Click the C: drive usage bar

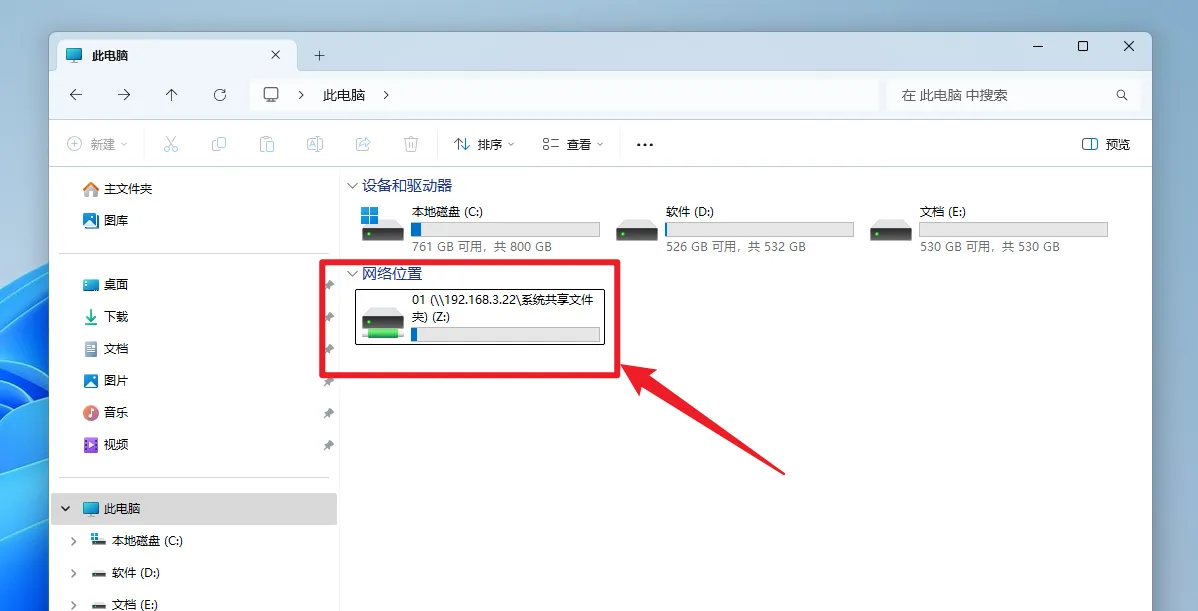coord(505,229)
